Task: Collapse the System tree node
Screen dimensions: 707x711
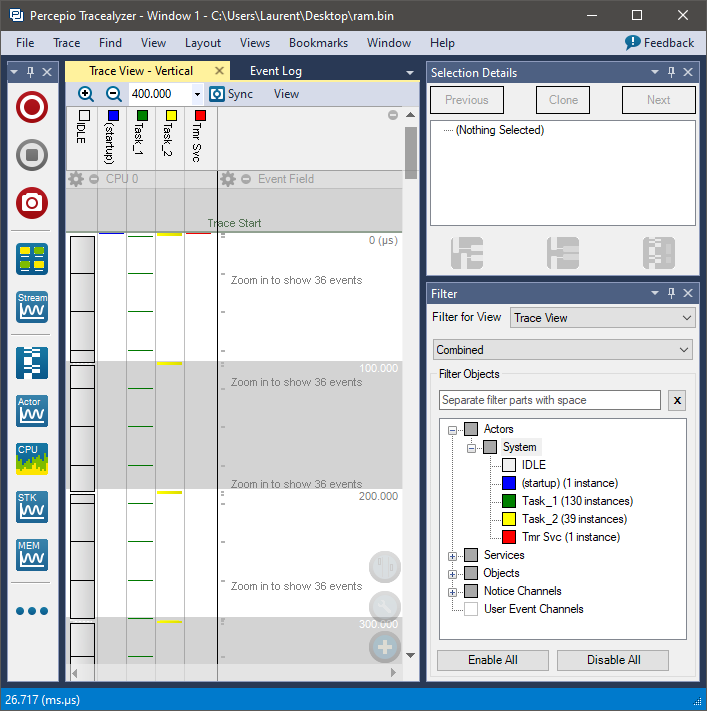Action: (472, 448)
